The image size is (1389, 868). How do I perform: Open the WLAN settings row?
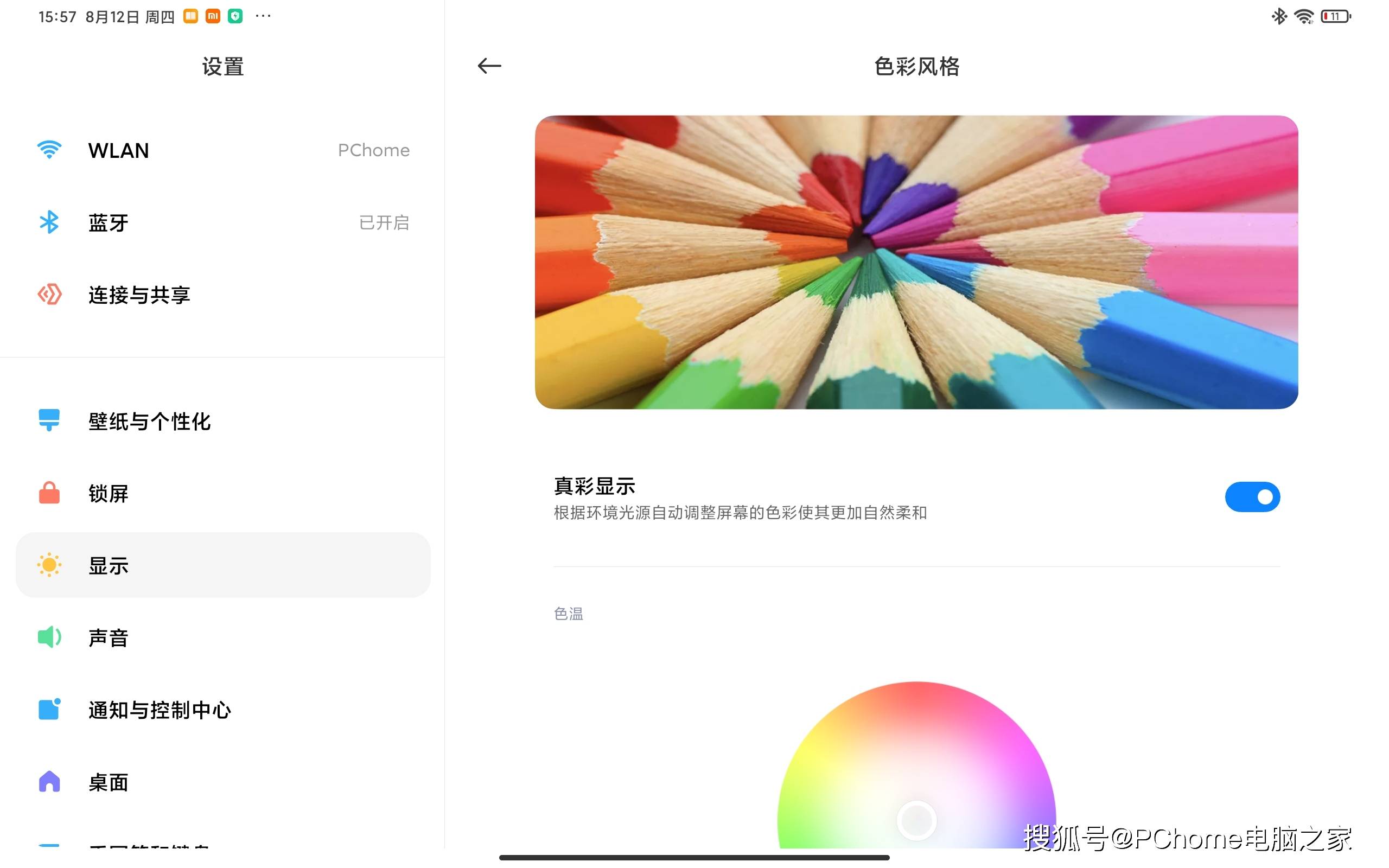222,150
